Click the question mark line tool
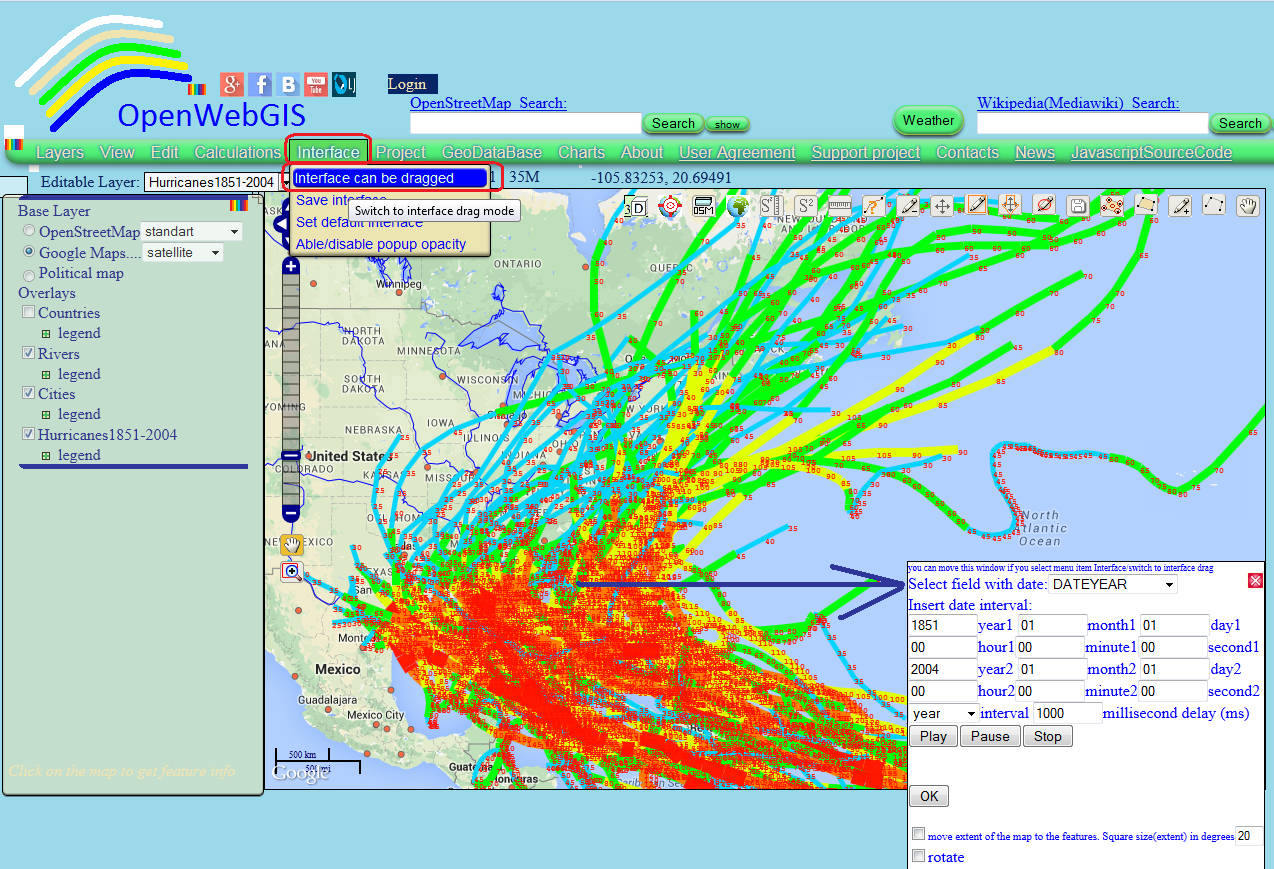1274x869 pixels. click(x=873, y=206)
